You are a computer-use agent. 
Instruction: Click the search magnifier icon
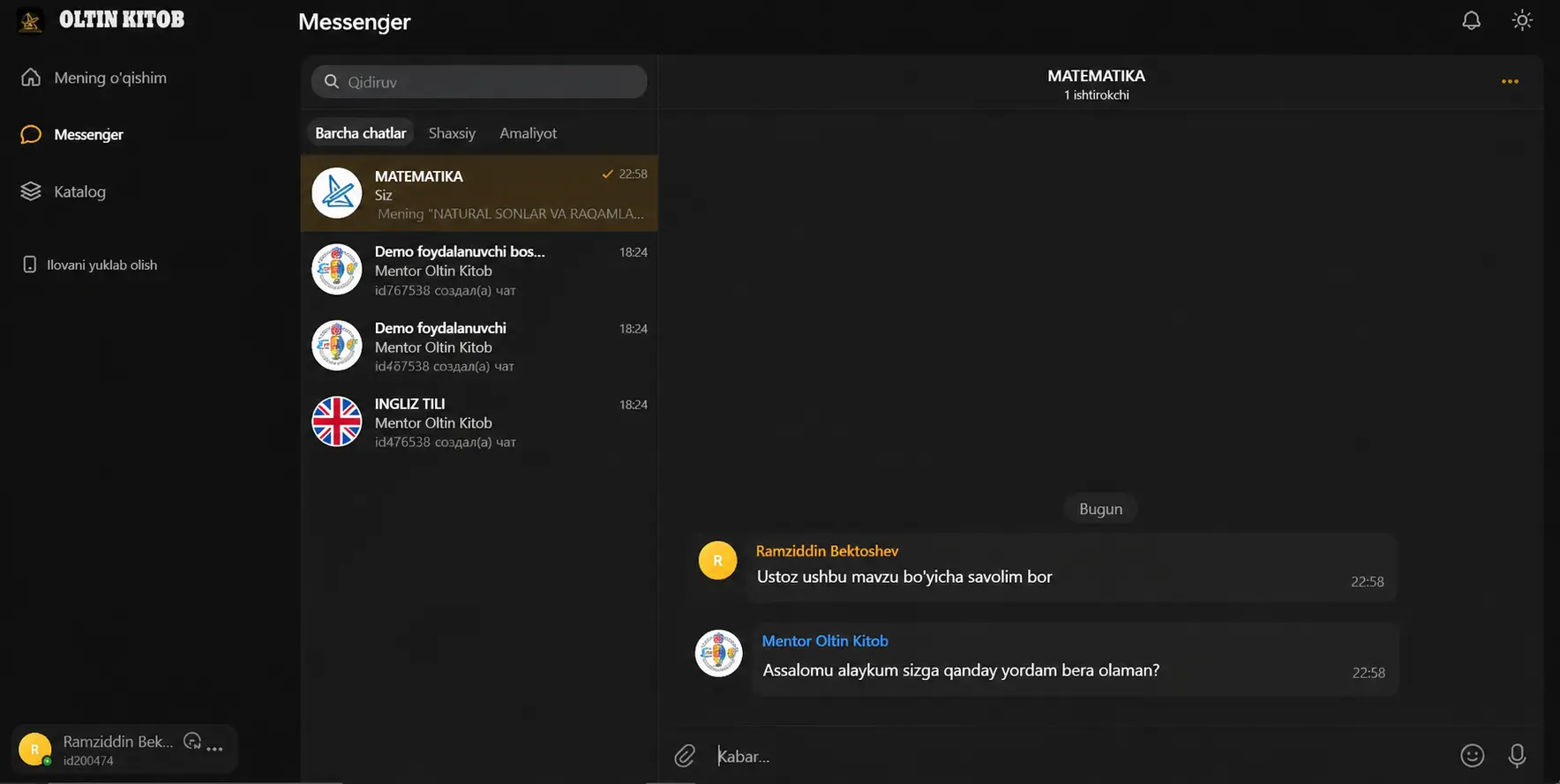pos(332,82)
